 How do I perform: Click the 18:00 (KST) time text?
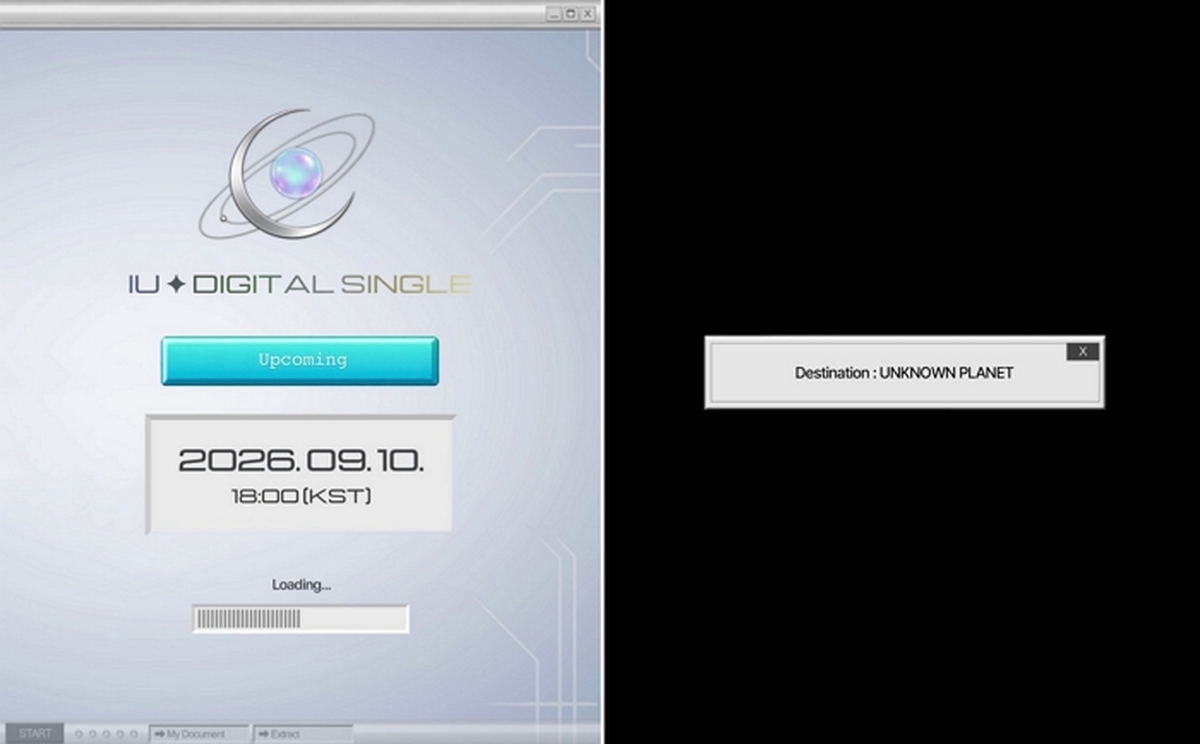tap(301, 495)
